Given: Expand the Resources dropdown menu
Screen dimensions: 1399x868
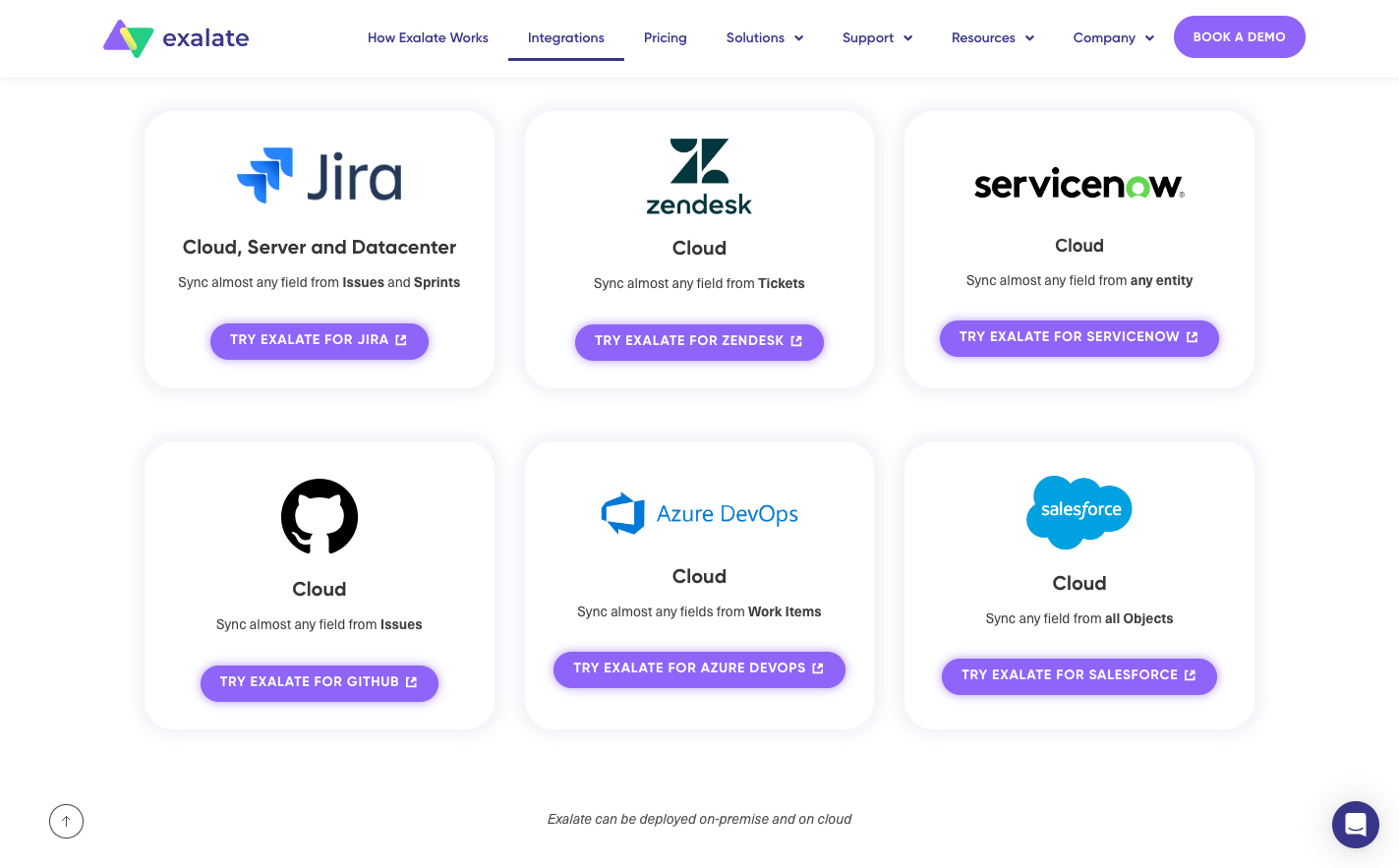Looking at the screenshot, I should 993,38.
